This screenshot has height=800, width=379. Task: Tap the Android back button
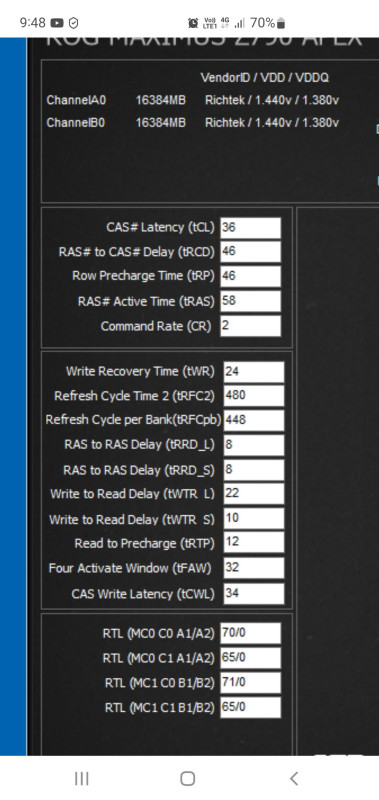[294, 778]
